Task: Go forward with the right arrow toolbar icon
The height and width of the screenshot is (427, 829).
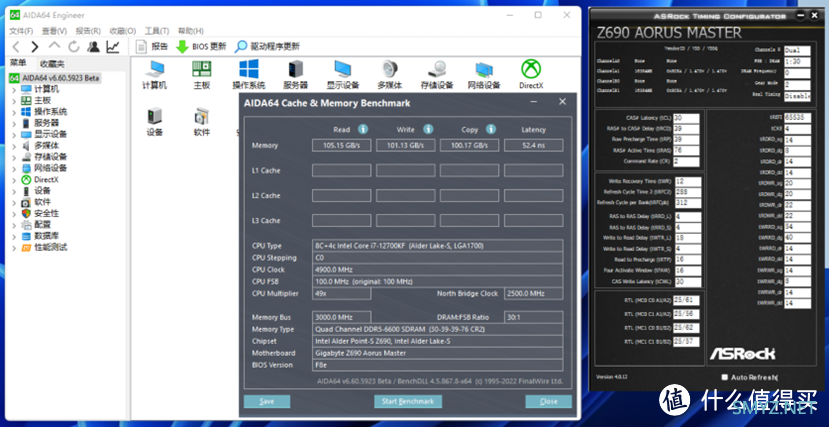Action: [35, 47]
